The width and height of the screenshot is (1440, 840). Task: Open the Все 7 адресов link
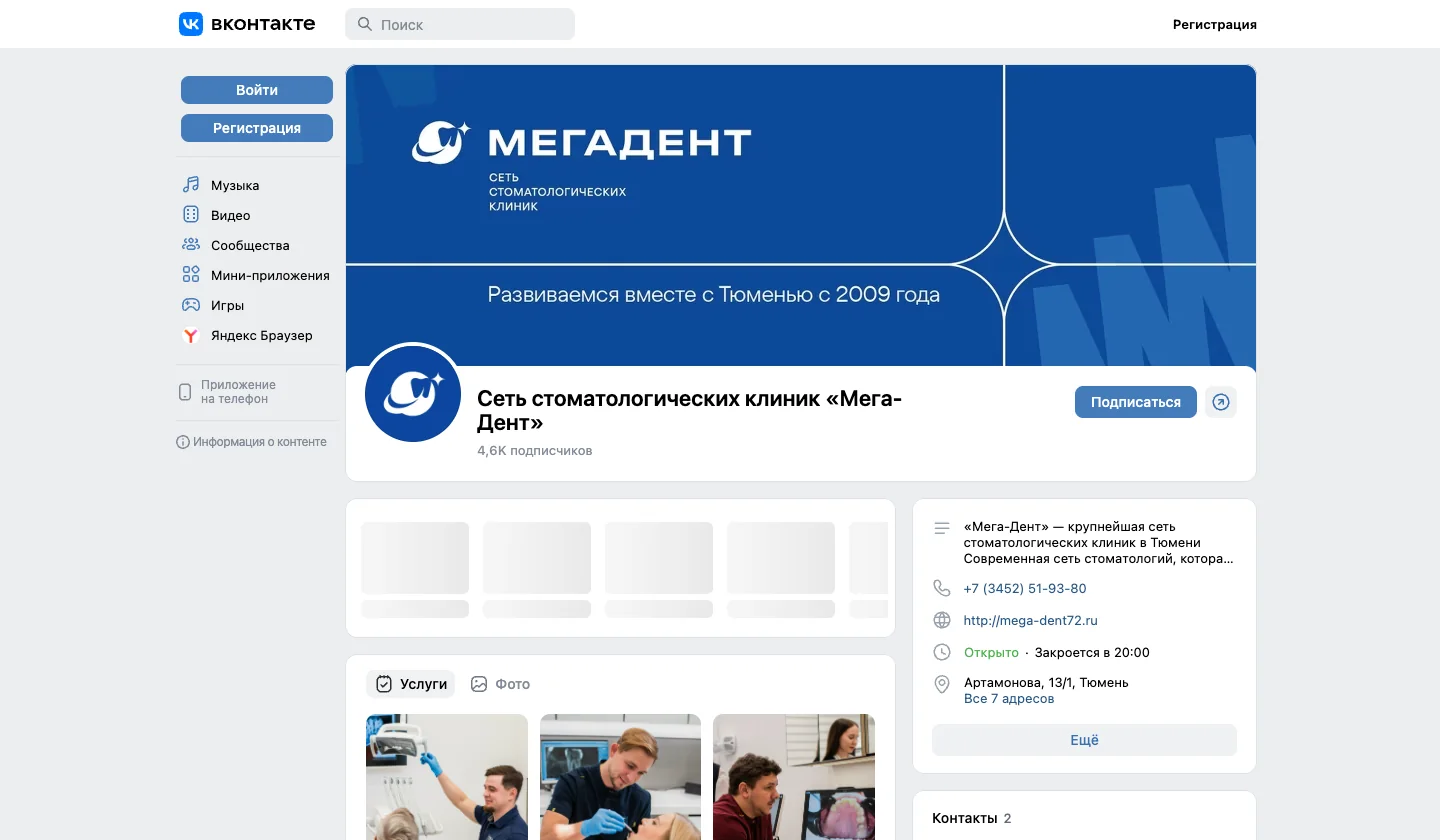click(1009, 699)
